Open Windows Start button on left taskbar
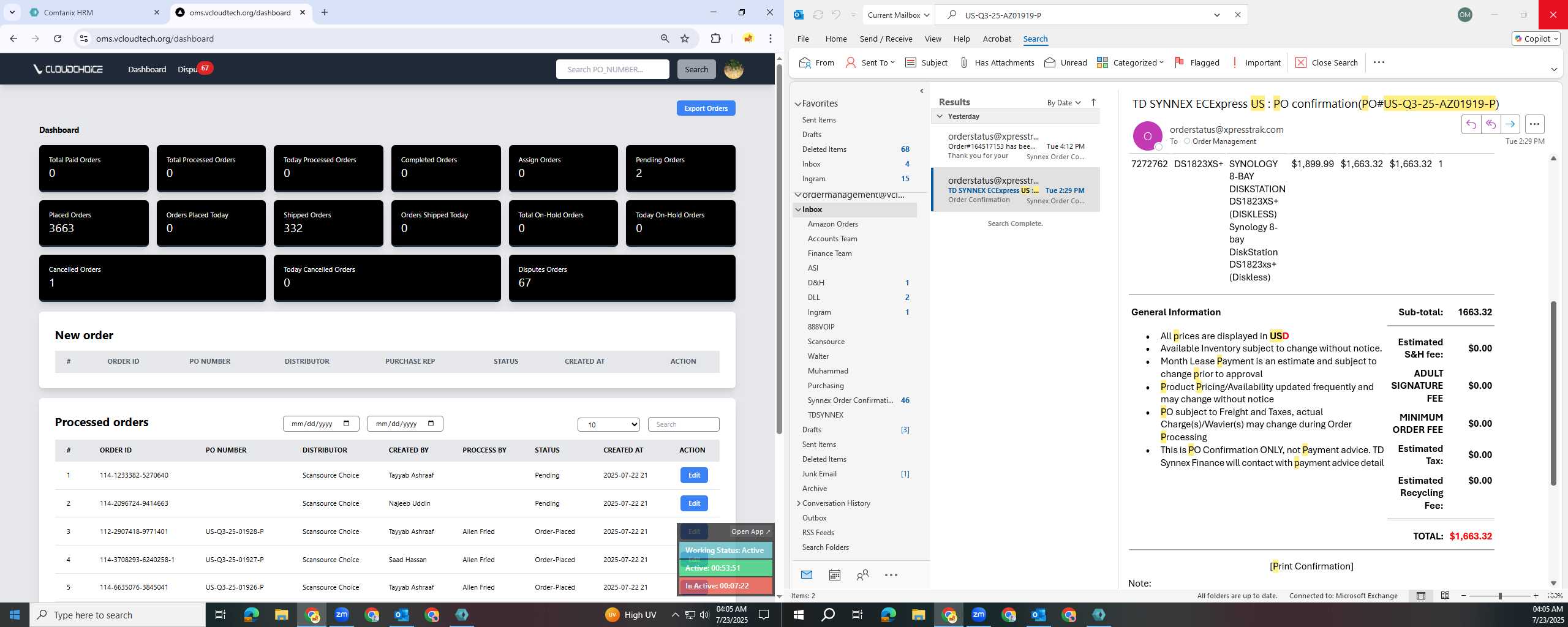This screenshot has height=627, width=1568. tap(15, 615)
